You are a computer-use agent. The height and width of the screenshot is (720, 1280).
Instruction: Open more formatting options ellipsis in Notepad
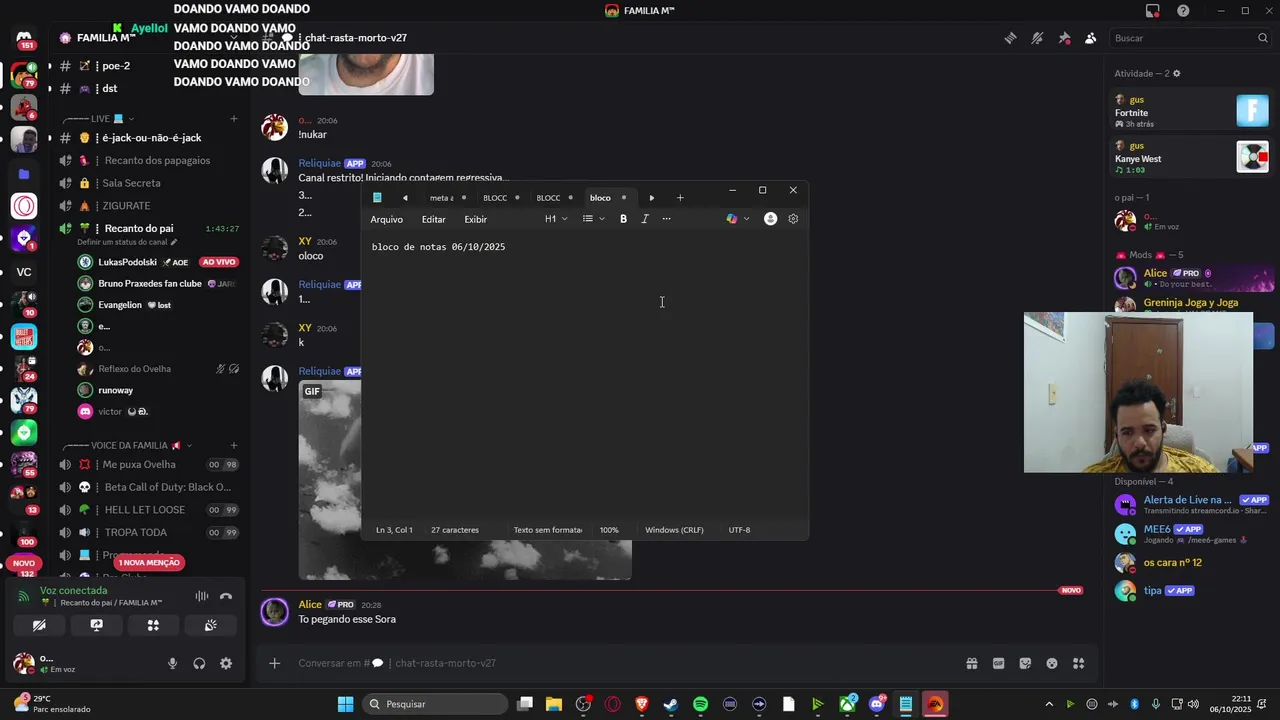667,219
